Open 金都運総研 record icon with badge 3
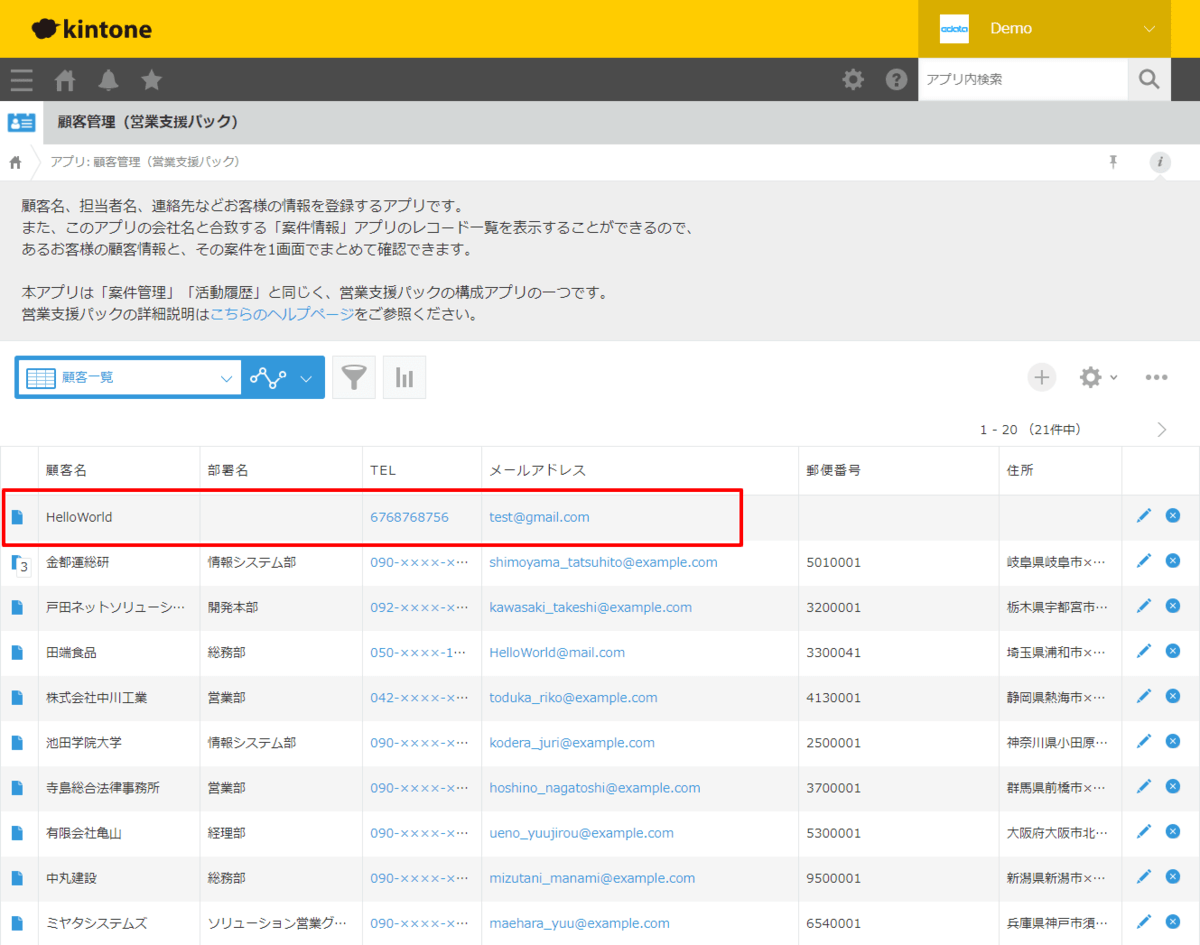 click(x=20, y=565)
